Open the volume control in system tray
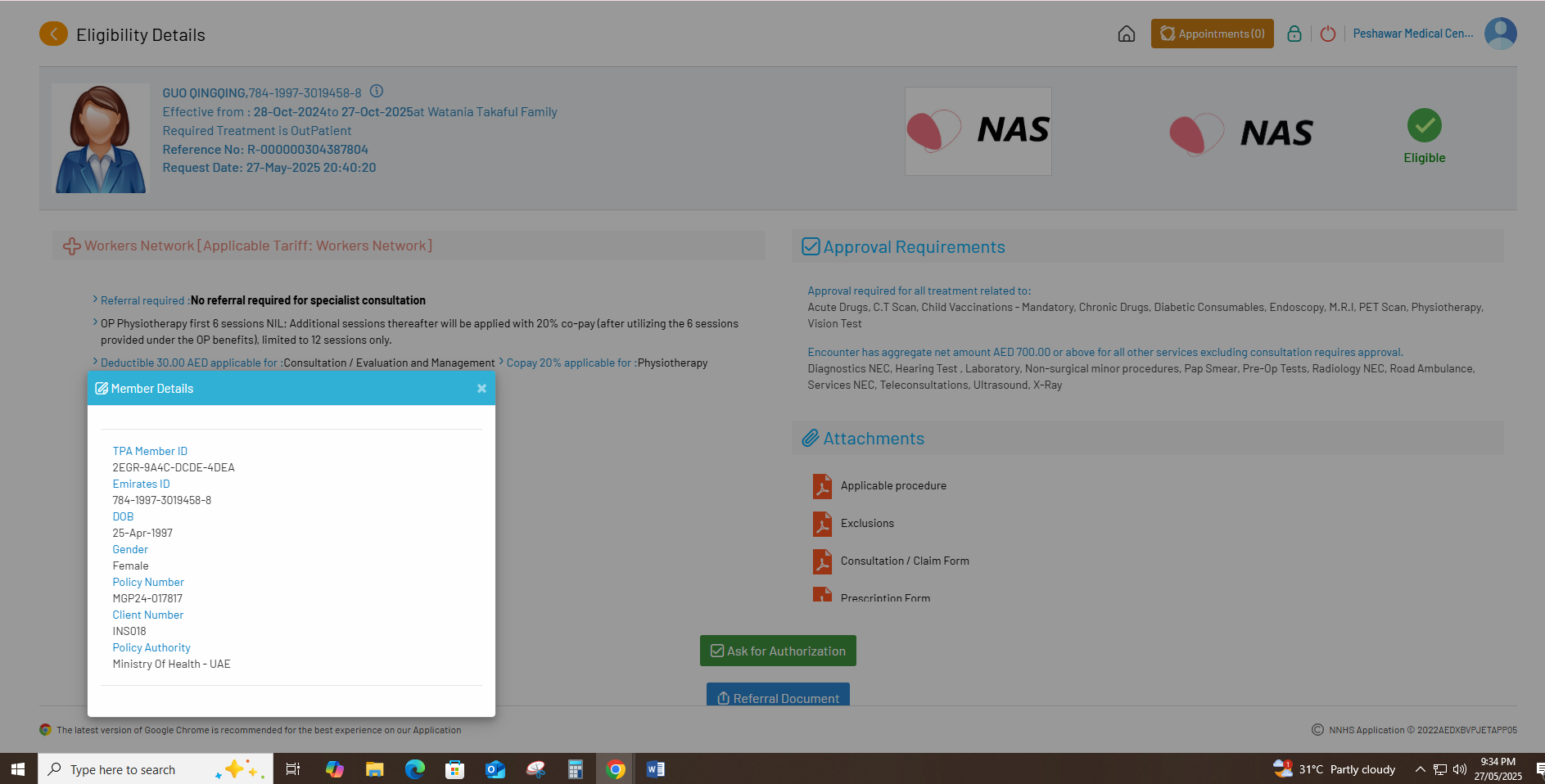 point(1459,769)
